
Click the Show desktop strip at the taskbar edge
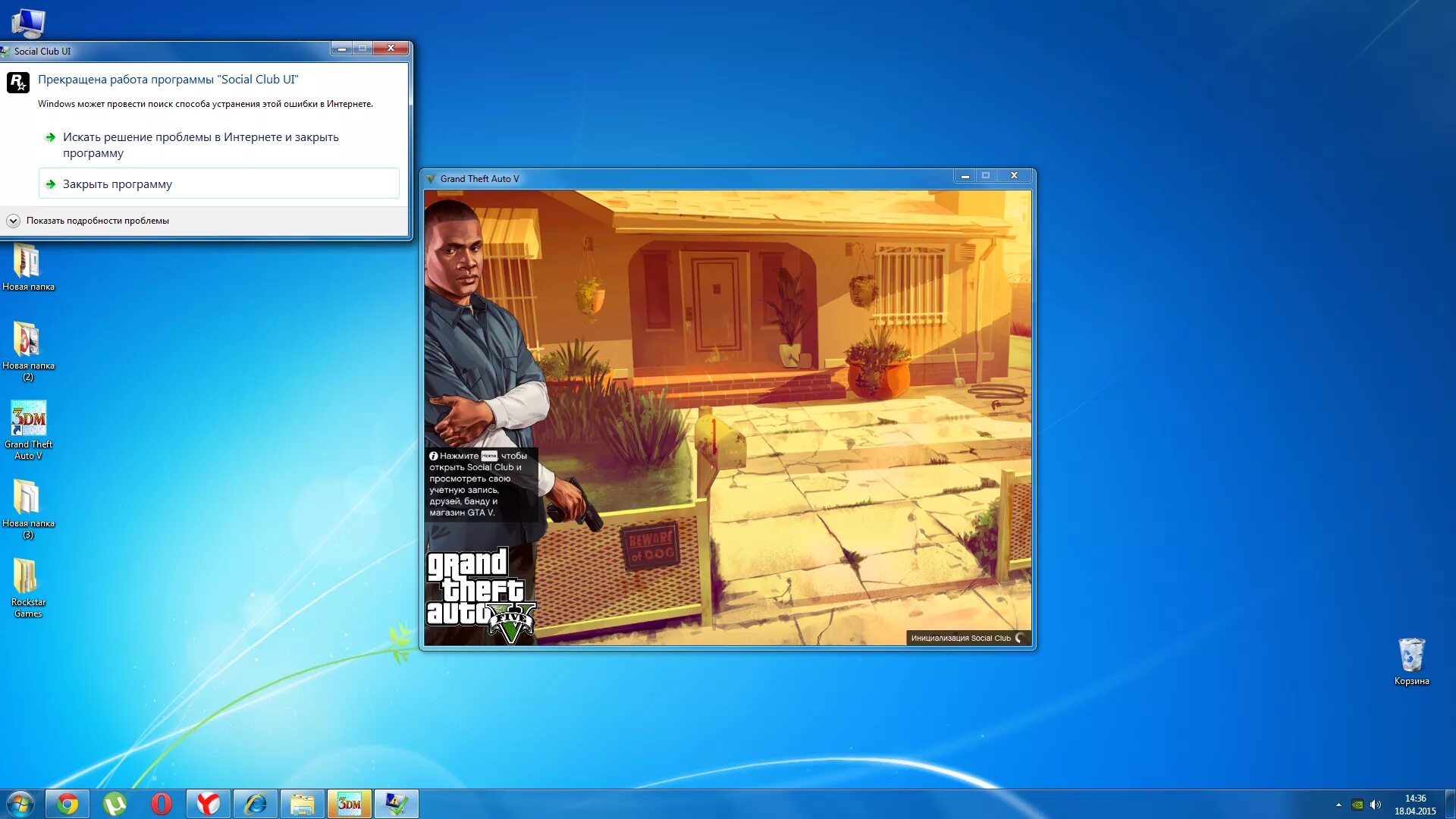[x=1451, y=805]
